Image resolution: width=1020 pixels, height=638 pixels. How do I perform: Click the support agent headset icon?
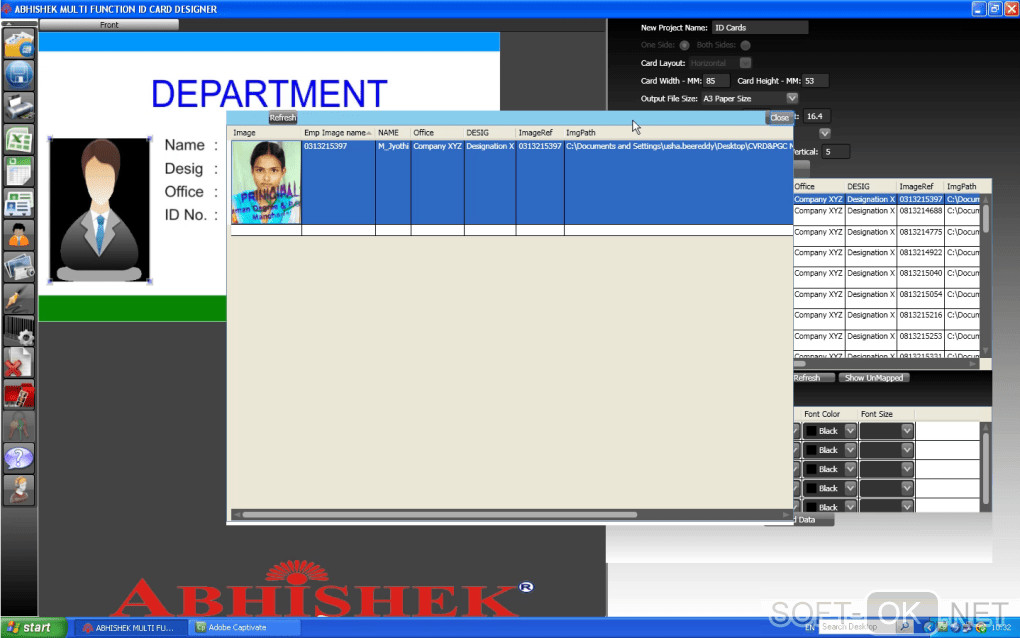click(x=19, y=490)
